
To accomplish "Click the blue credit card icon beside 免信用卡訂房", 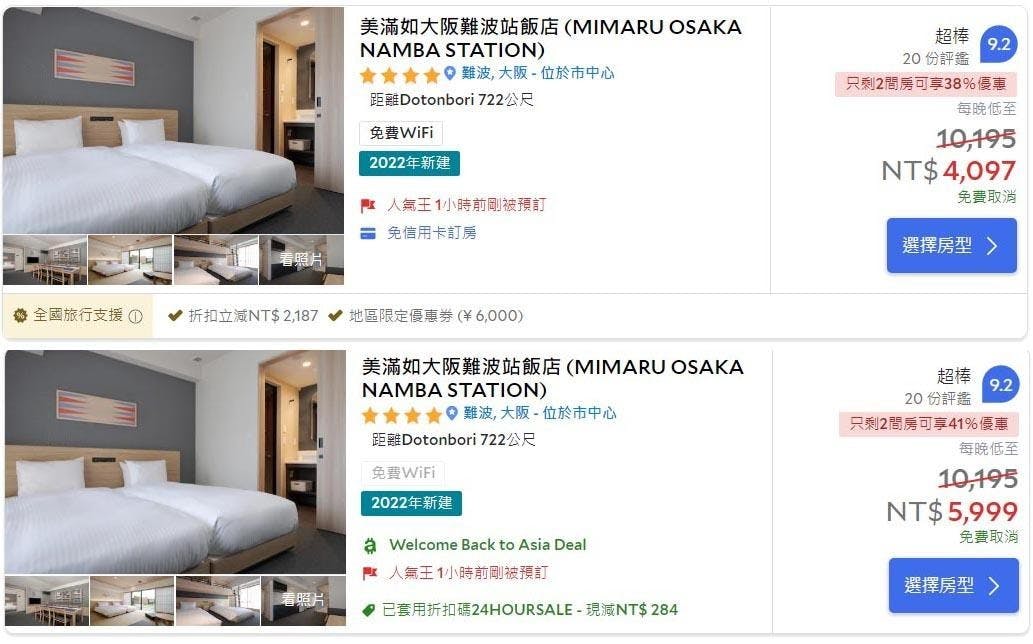I will [x=368, y=233].
